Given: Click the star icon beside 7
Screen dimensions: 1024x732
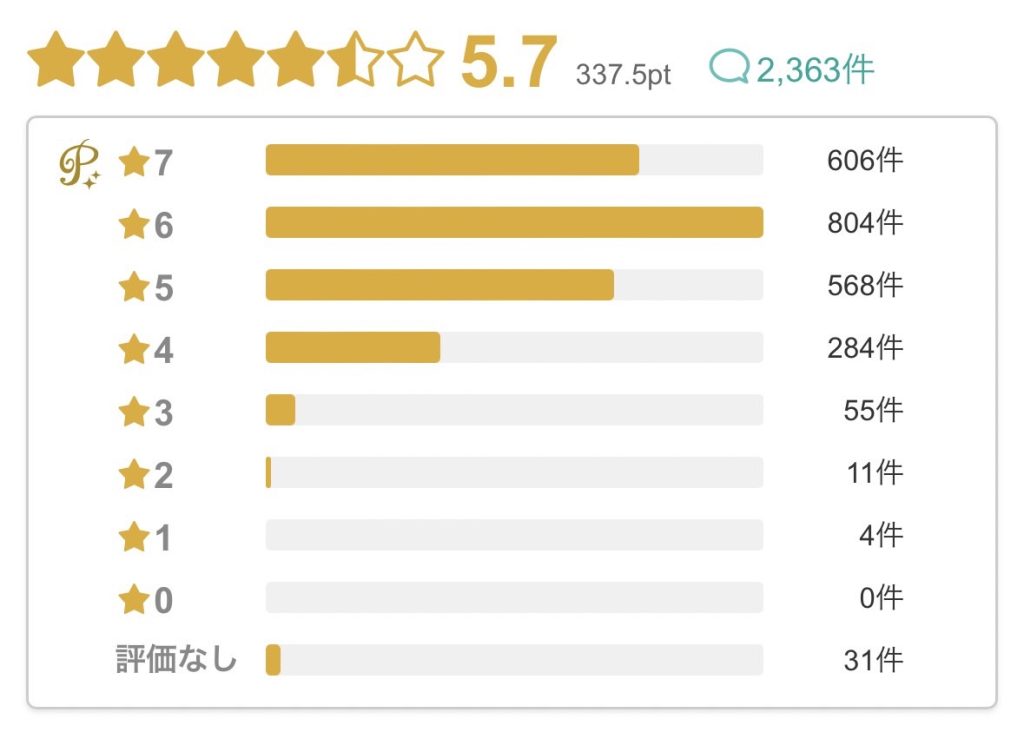Looking at the screenshot, I should point(134,161).
